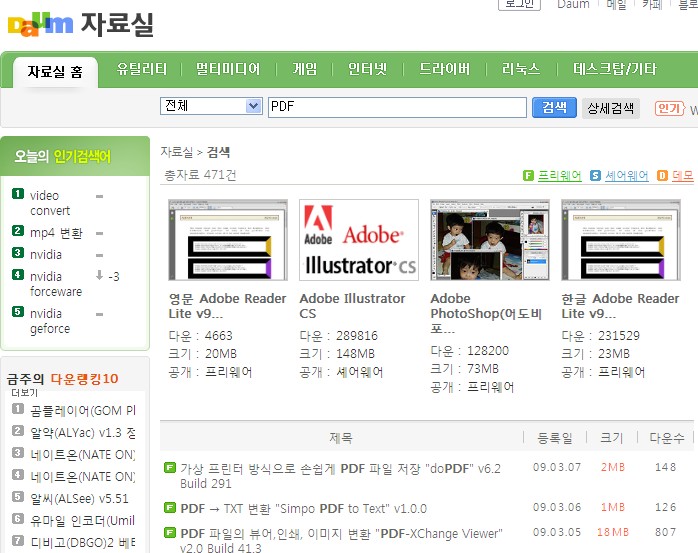Filter results by 프리웨어 link
This screenshot has height=553, width=698.
(560, 176)
